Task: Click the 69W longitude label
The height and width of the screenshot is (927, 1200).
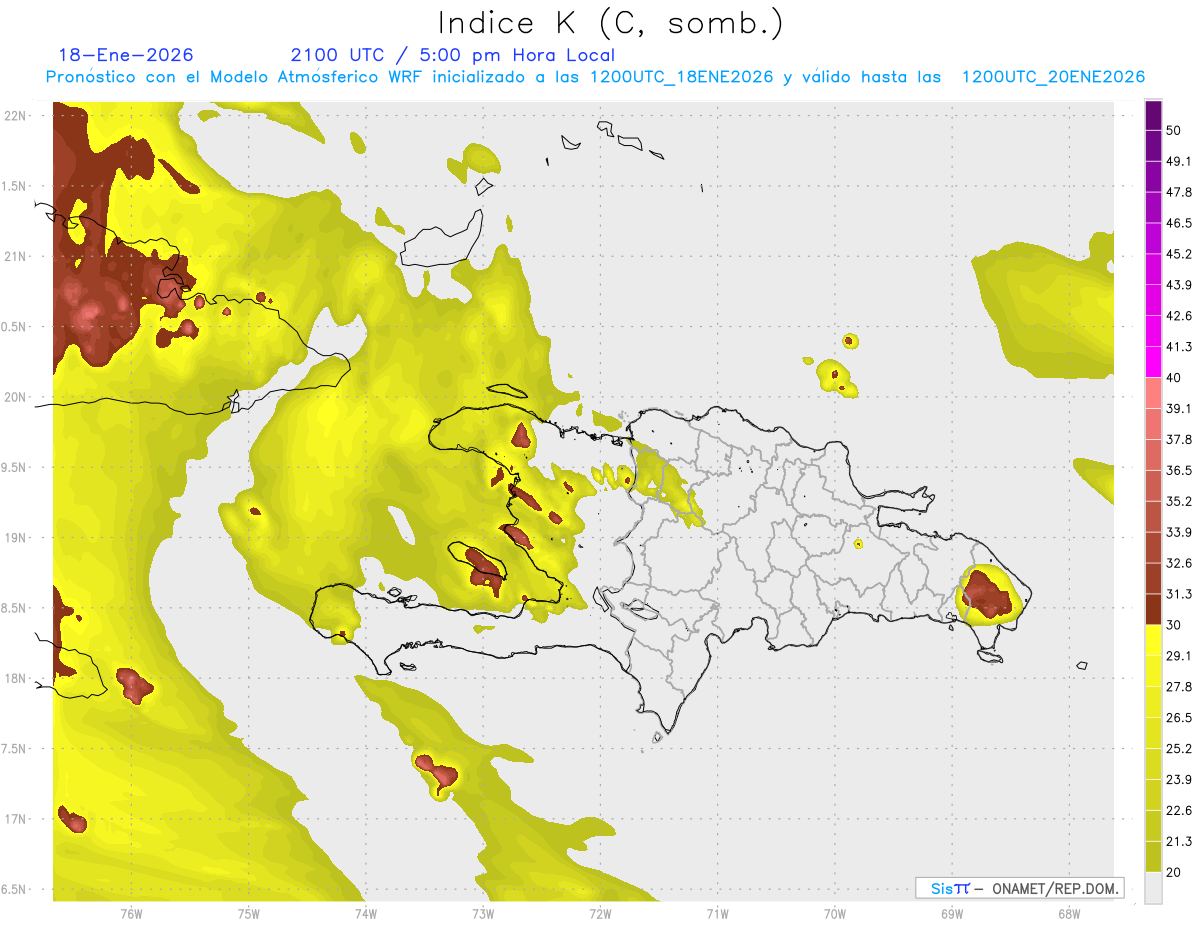Action: click(x=952, y=914)
